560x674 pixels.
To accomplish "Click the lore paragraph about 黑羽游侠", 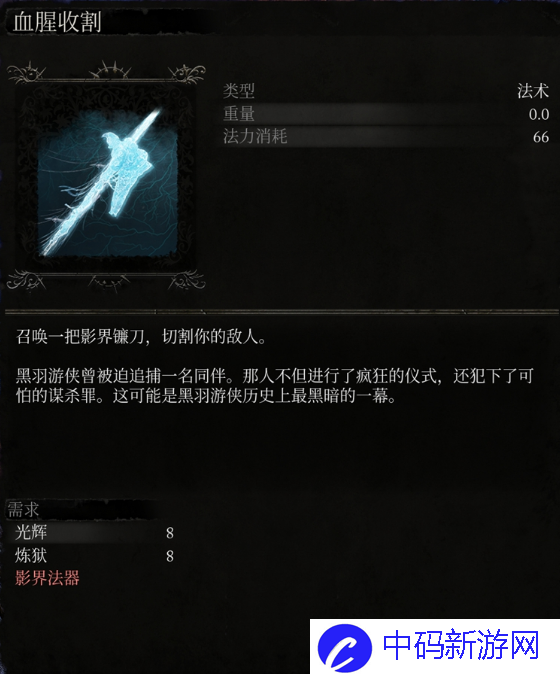I will tap(274, 386).
